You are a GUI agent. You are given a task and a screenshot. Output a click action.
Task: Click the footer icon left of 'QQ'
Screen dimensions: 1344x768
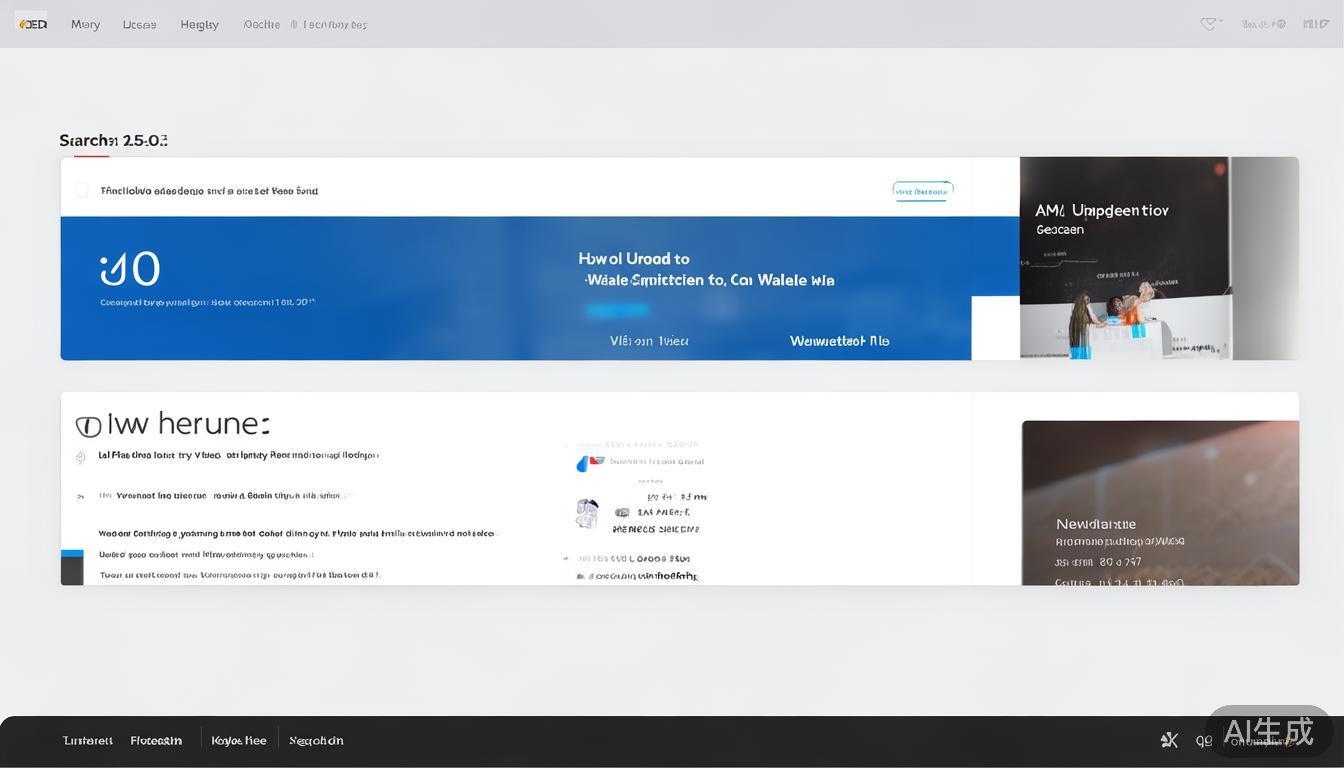coord(1169,740)
